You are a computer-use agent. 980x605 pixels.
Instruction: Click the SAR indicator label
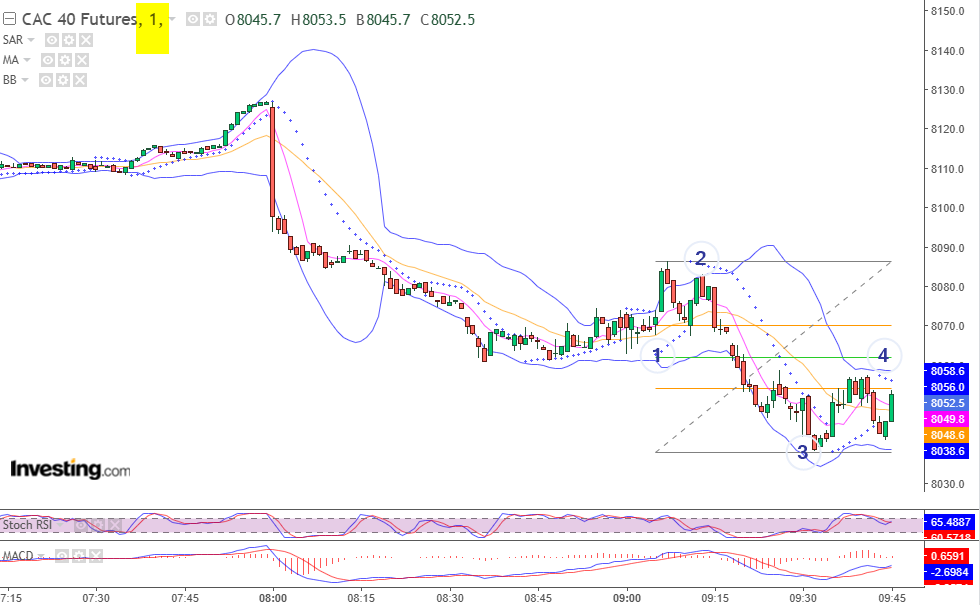pos(12,40)
